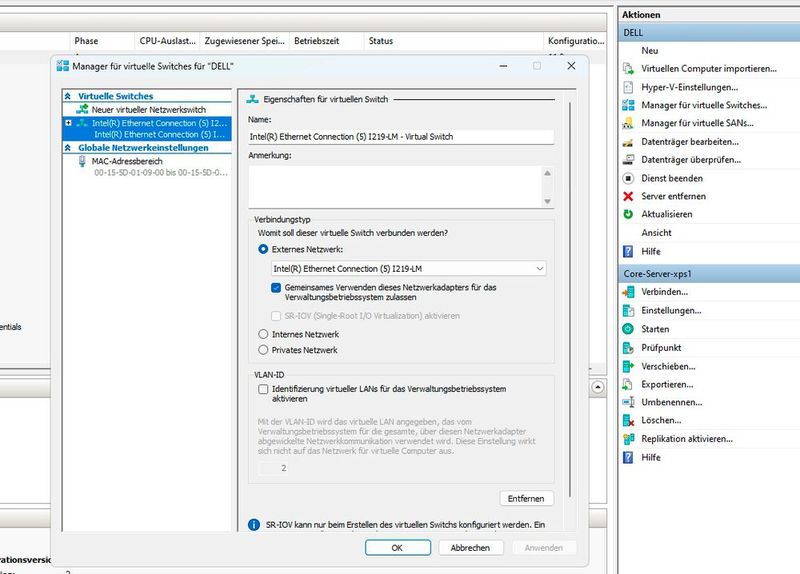
Task: Click the SR-IOV aktivieren checkbox
Action: pos(276,316)
